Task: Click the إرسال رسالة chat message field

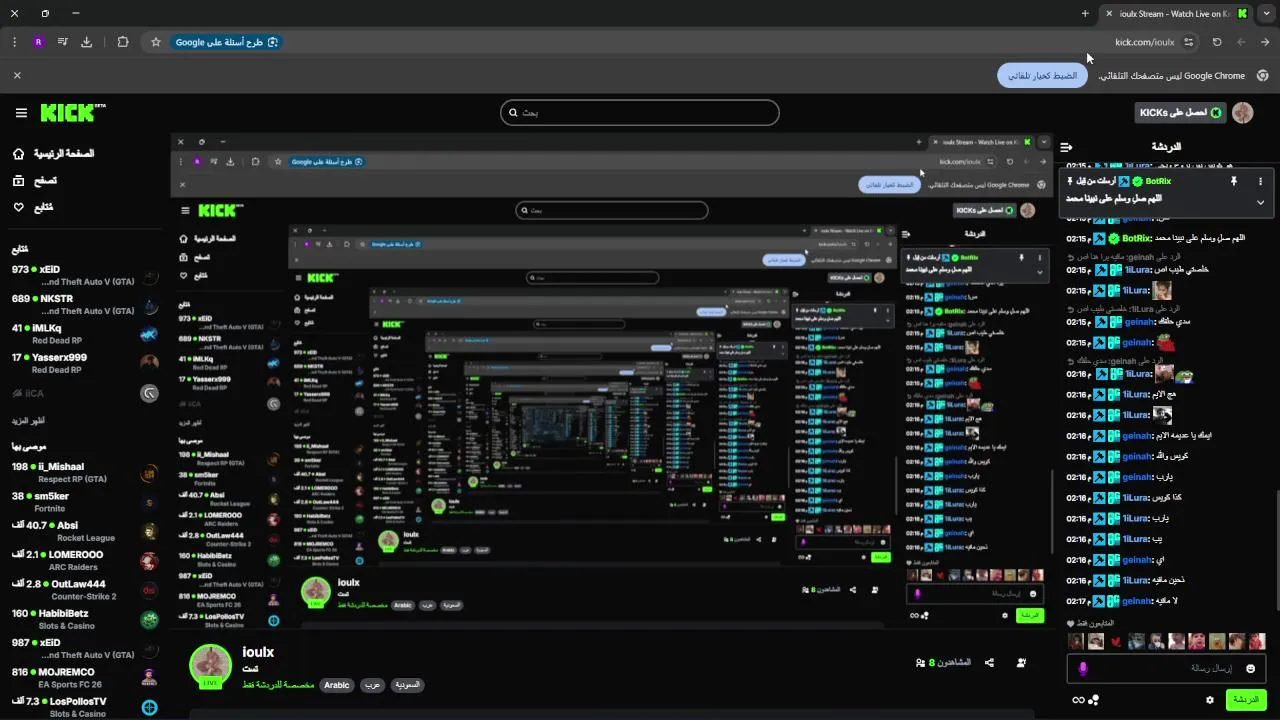Action: click(1167, 668)
